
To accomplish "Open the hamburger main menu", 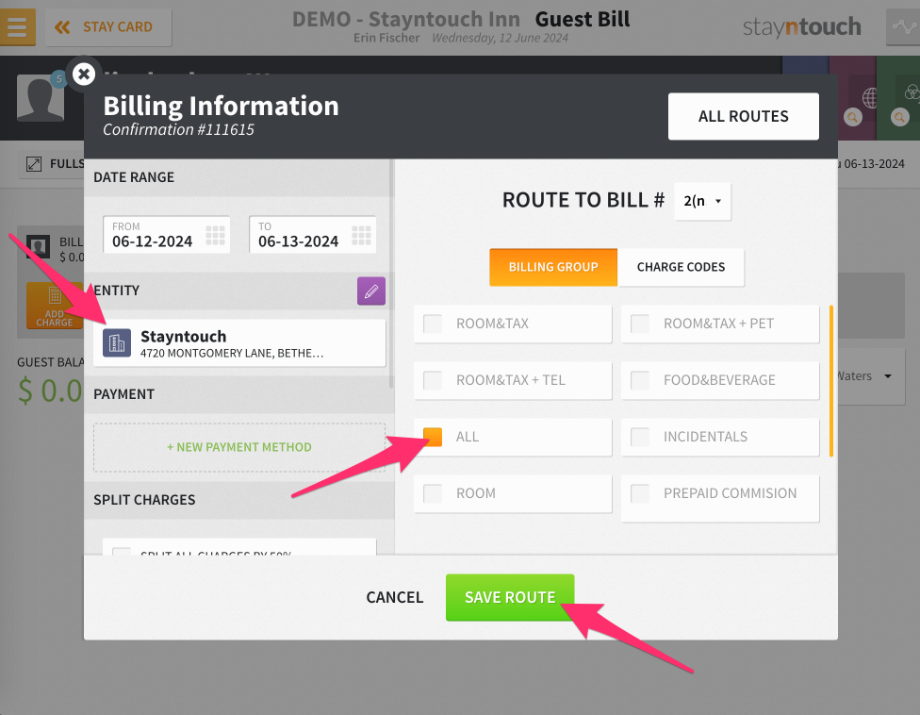I will (x=17, y=27).
